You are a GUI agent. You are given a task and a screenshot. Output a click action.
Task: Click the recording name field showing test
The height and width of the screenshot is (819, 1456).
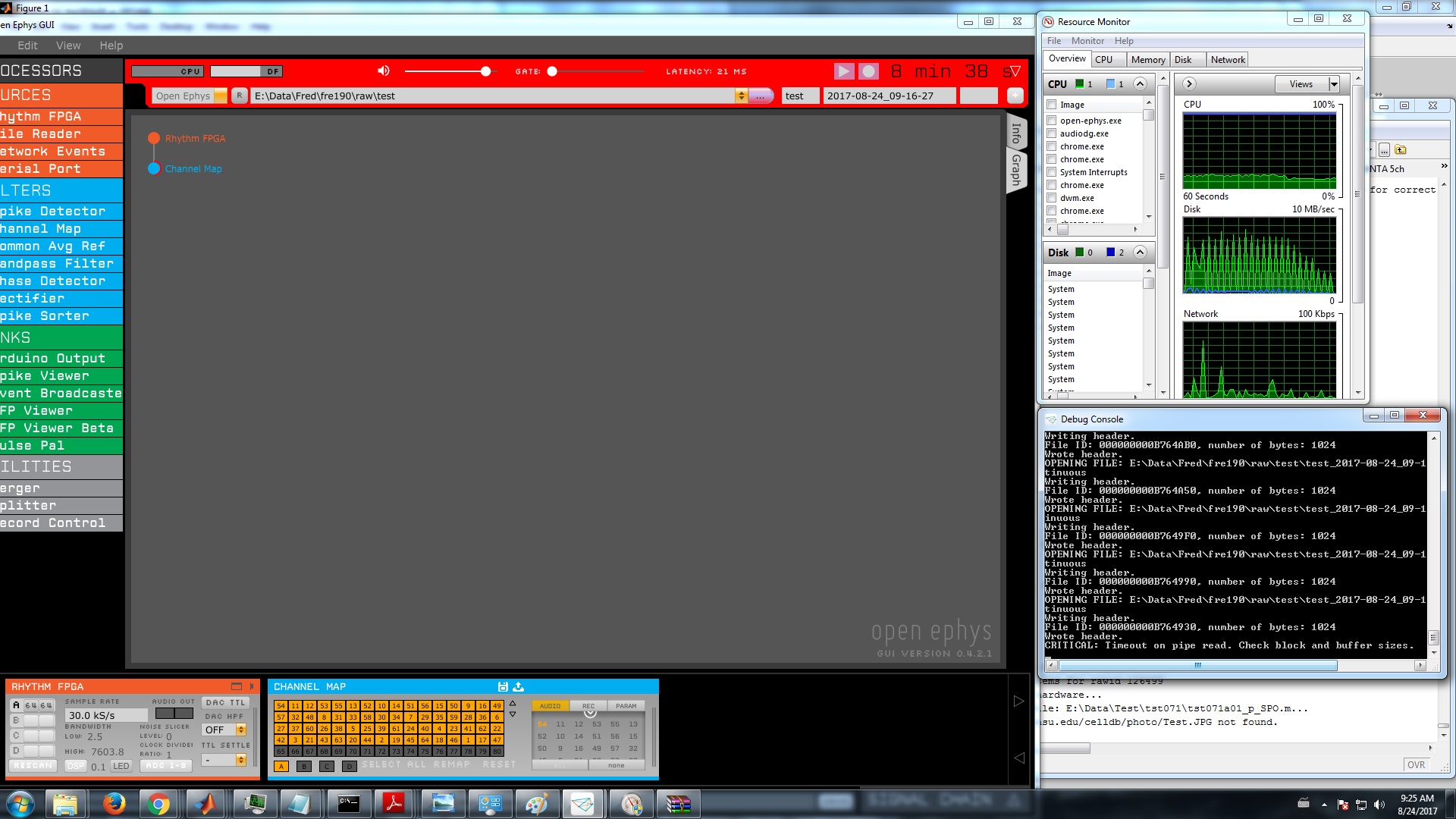pos(799,95)
